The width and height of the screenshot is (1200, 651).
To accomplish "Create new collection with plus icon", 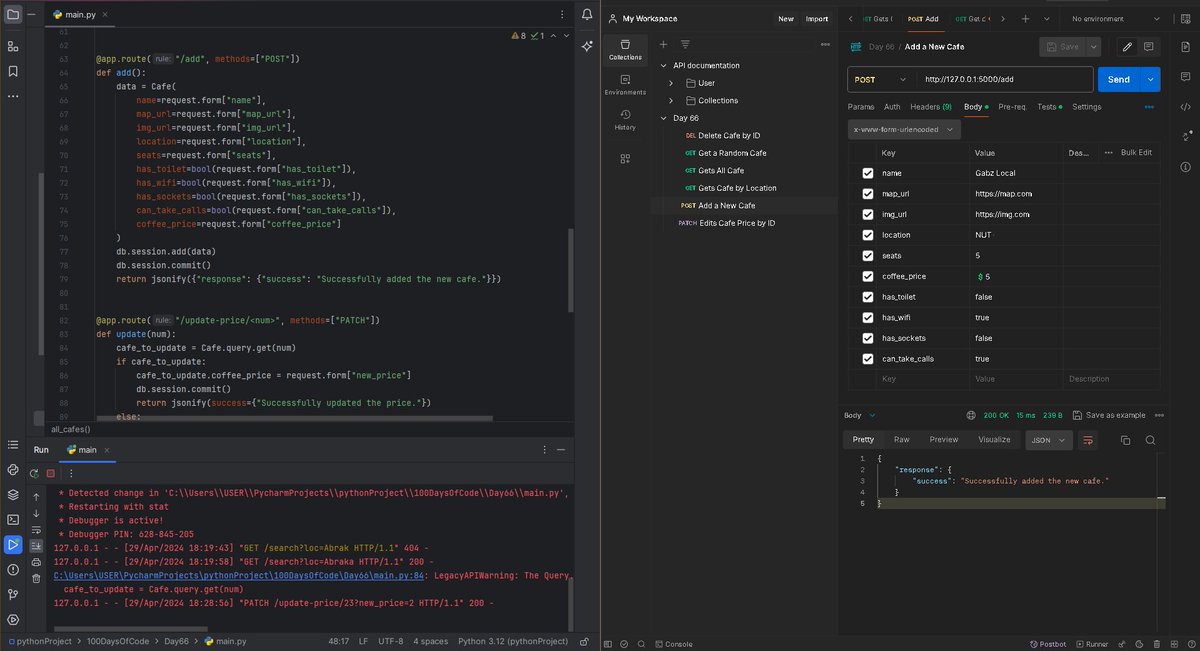I will pyautogui.click(x=663, y=44).
